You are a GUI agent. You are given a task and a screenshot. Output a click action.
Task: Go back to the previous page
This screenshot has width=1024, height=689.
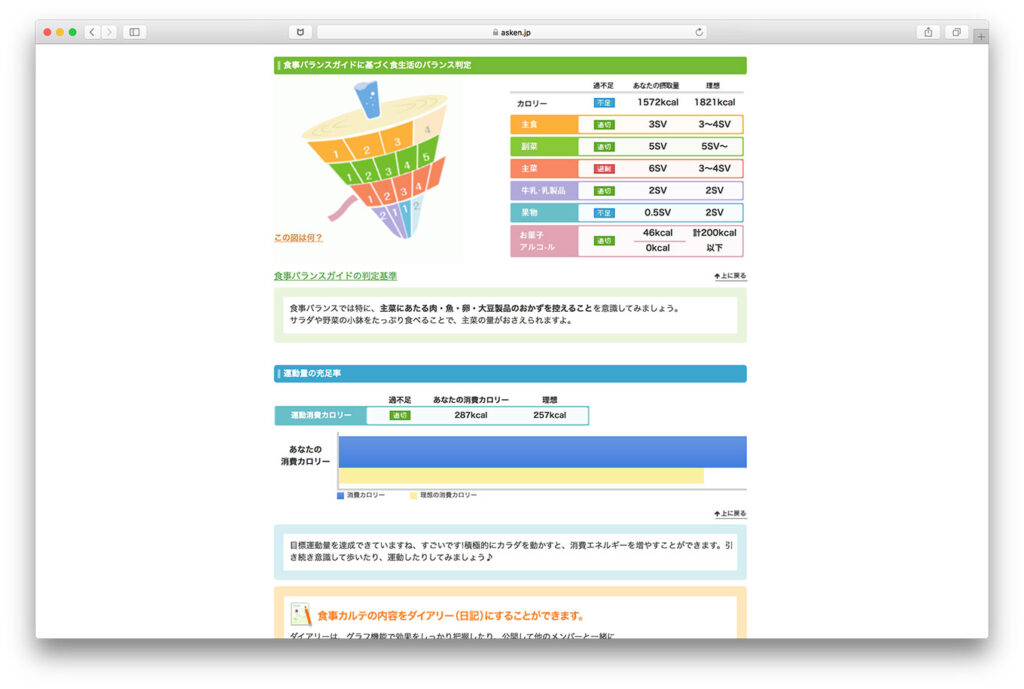click(x=92, y=32)
